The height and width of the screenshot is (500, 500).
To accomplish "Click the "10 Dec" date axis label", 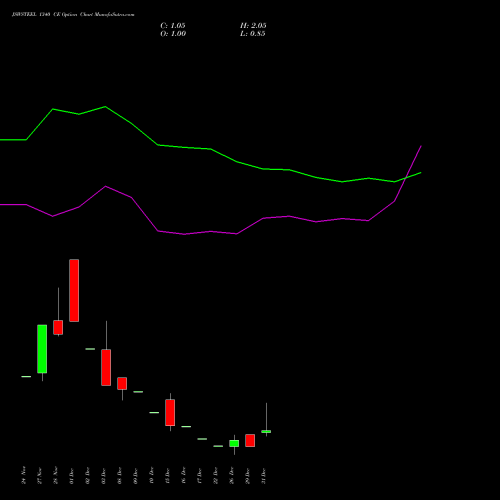I will click(152, 475).
